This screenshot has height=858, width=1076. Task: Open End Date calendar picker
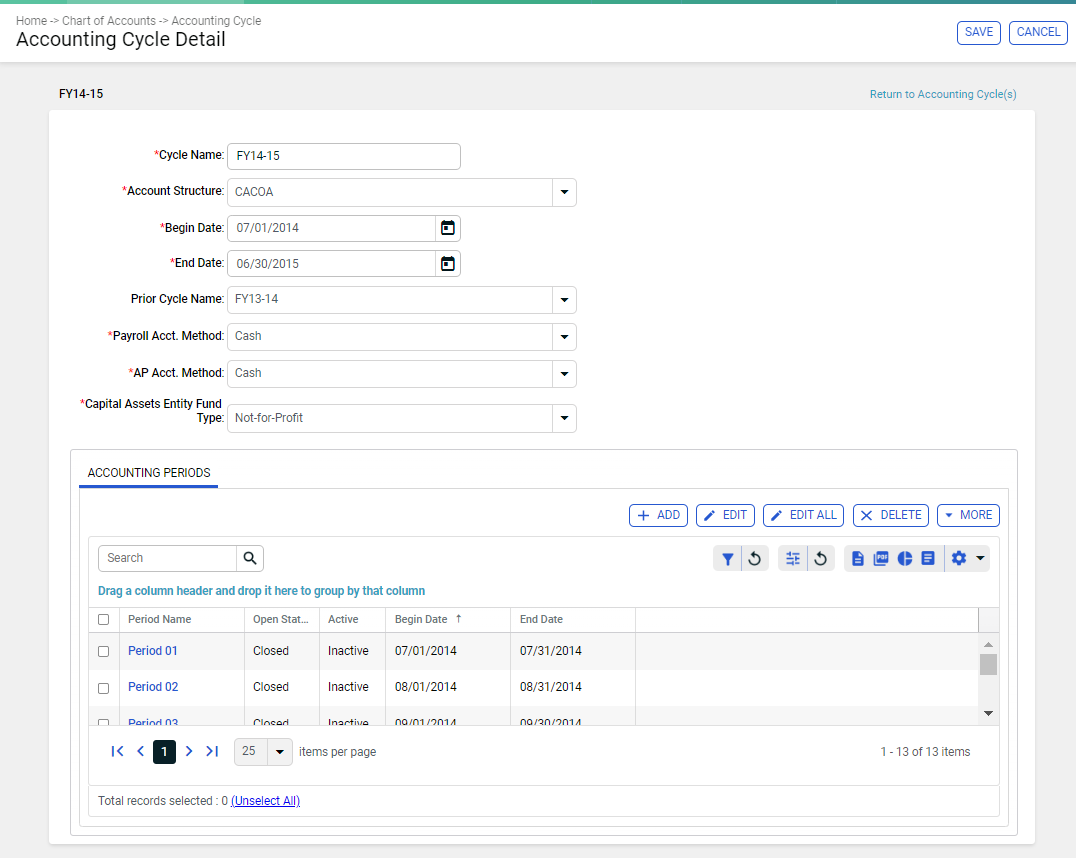tap(447, 264)
